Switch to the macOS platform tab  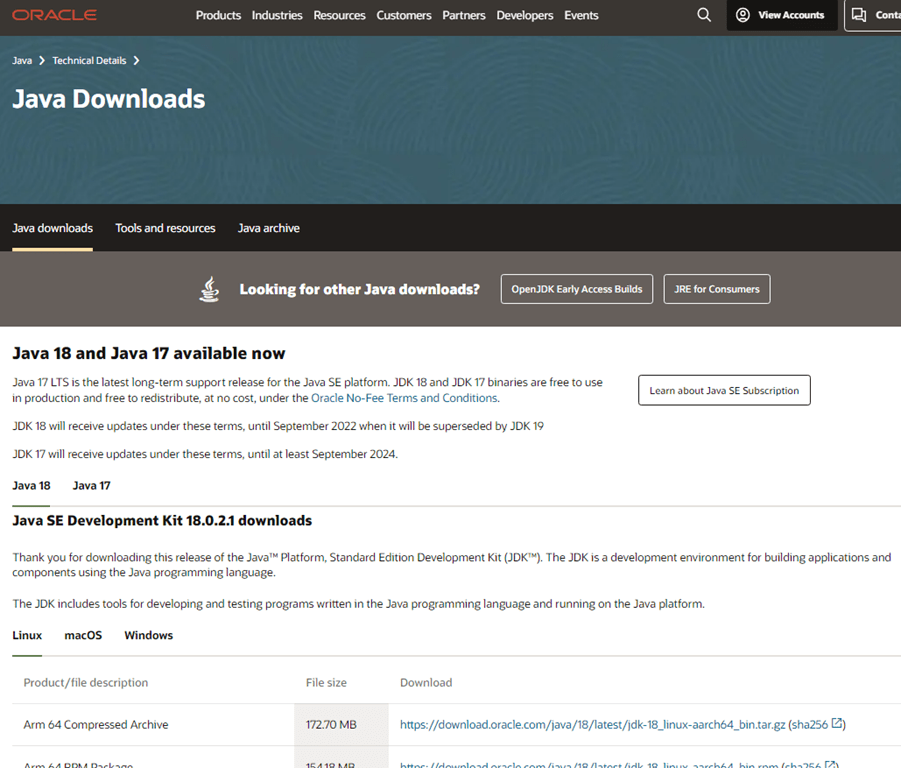(83, 635)
